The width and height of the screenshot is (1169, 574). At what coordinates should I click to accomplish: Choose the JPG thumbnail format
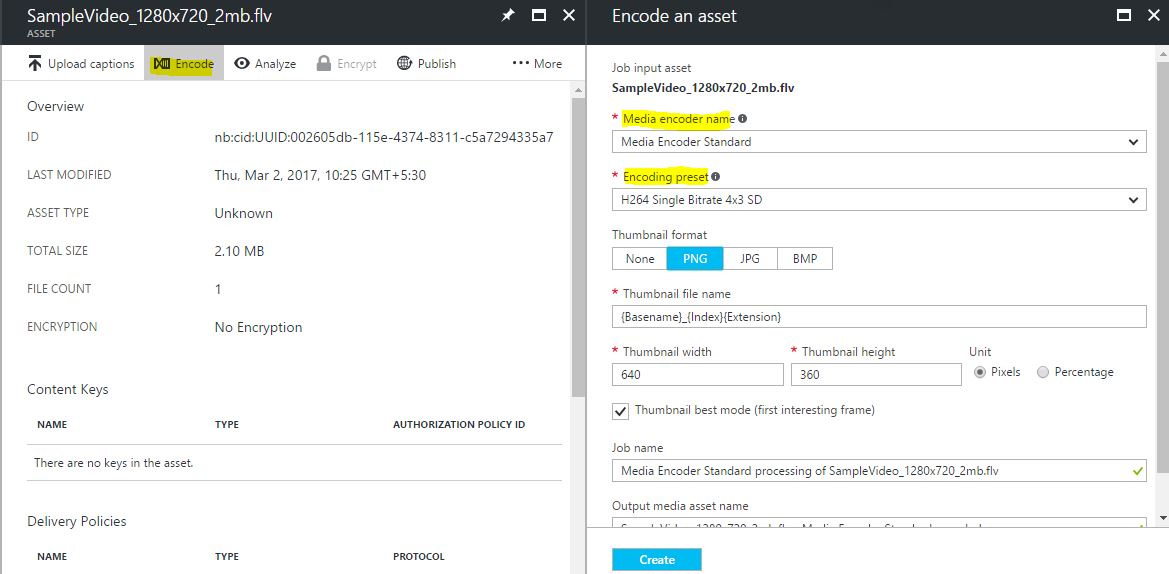point(749,259)
